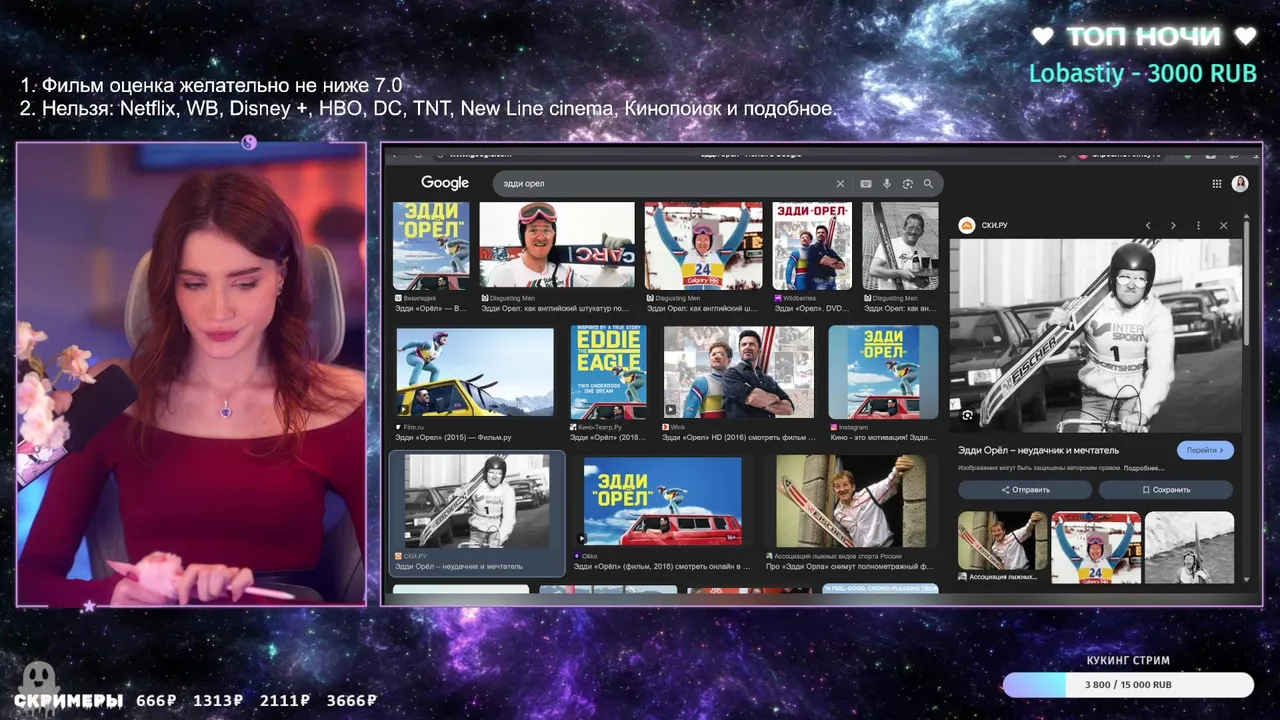This screenshot has height=720, width=1280.
Task: Click the 'СКИ.РУ' label in the preview header
Action: (994, 226)
